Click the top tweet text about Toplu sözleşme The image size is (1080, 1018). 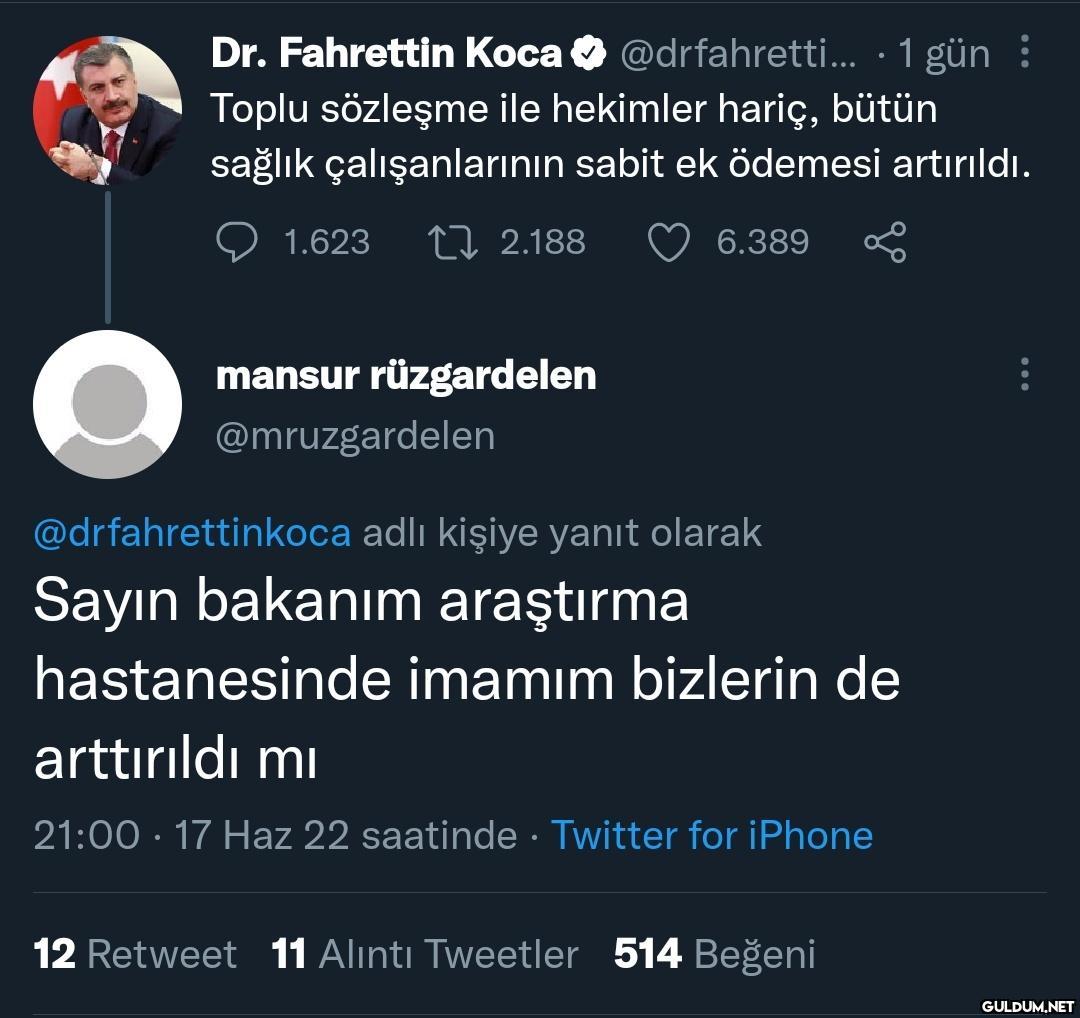click(620, 136)
